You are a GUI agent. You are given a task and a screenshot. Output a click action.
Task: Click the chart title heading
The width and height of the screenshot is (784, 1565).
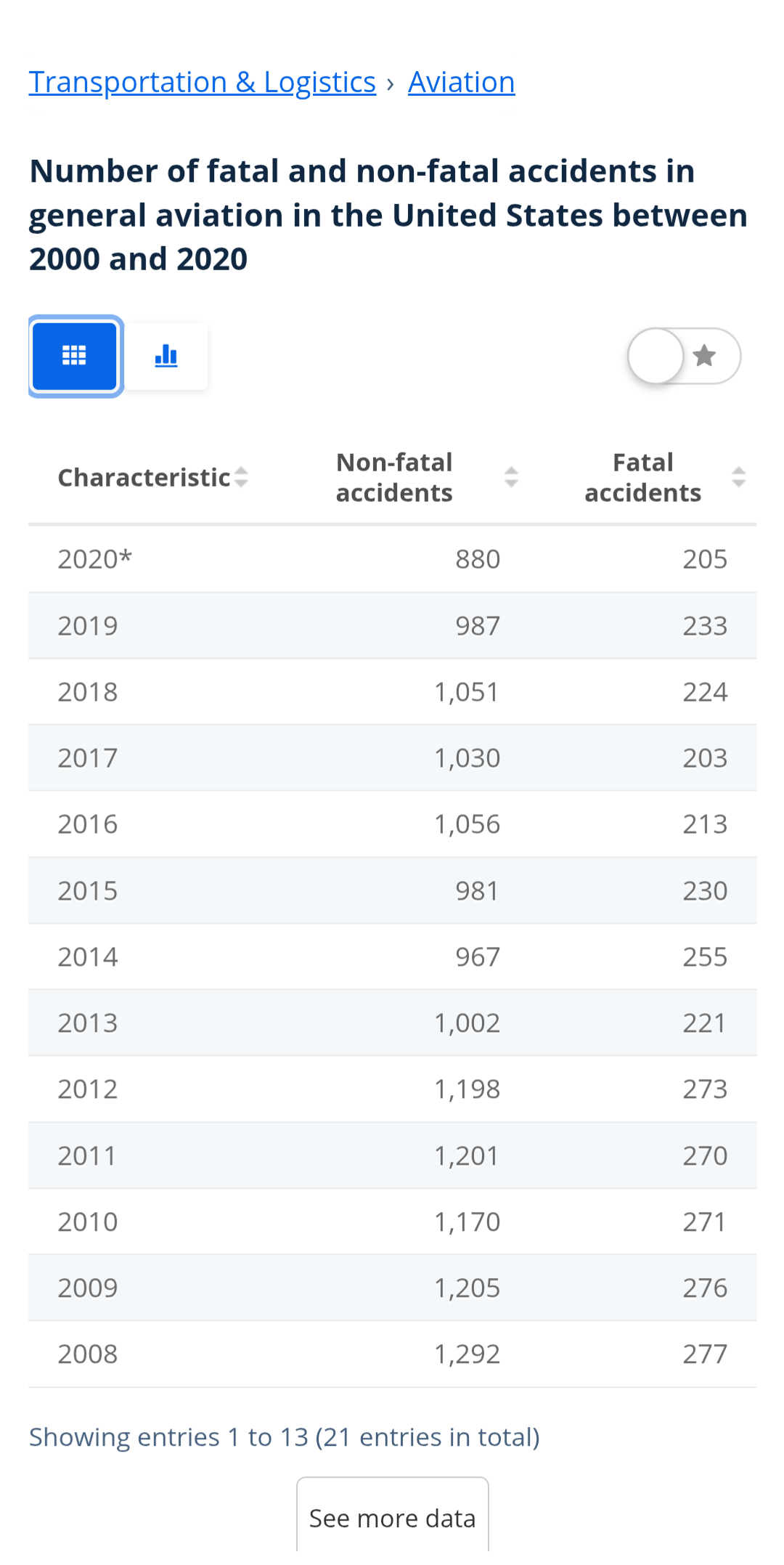point(388,215)
